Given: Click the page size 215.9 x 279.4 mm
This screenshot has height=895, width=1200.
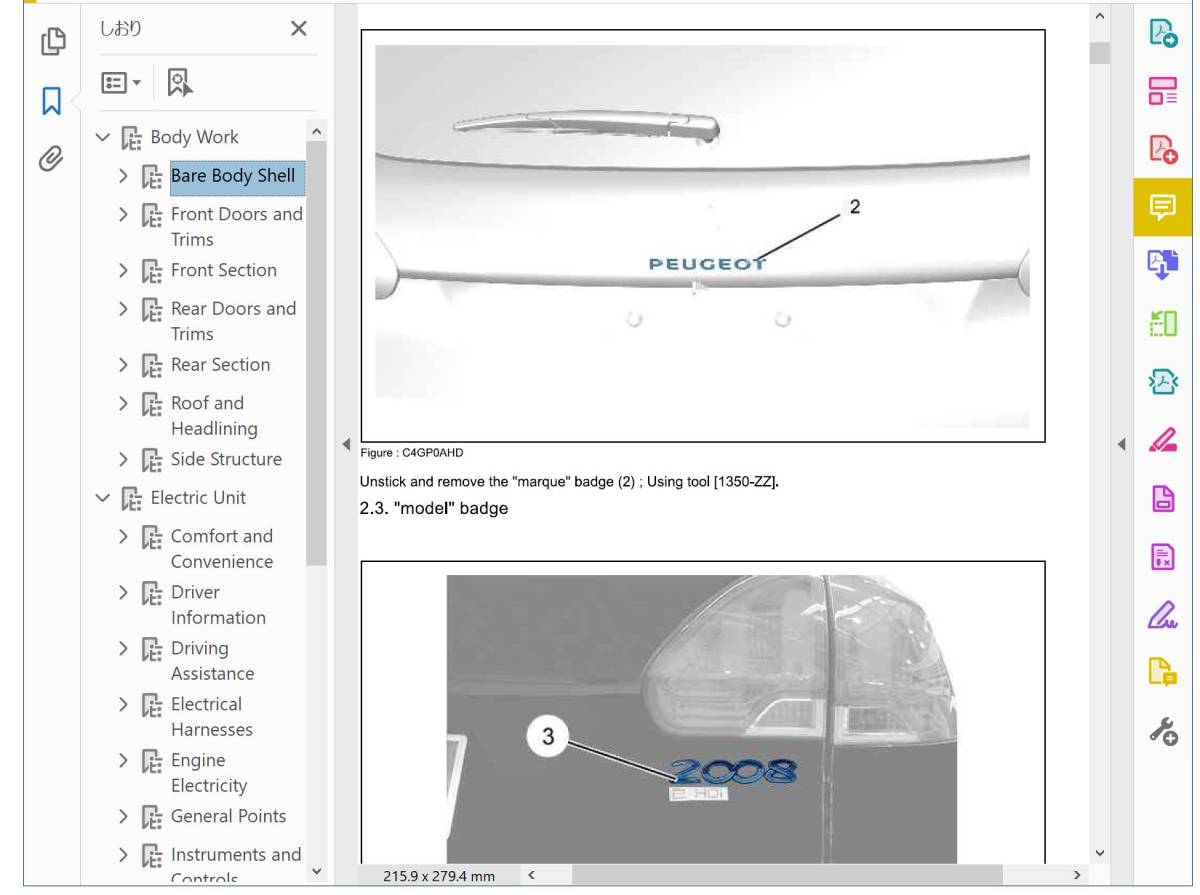Looking at the screenshot, I should [439, 877].
